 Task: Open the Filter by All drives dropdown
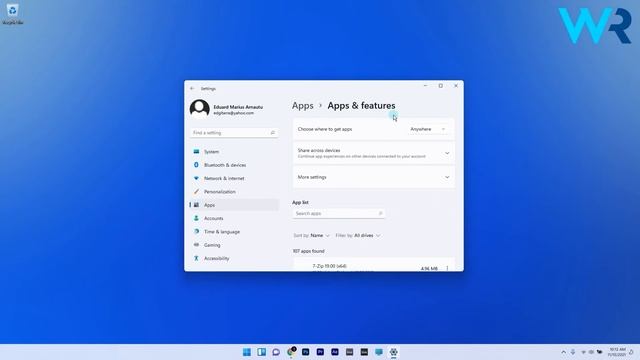(358, 236)
